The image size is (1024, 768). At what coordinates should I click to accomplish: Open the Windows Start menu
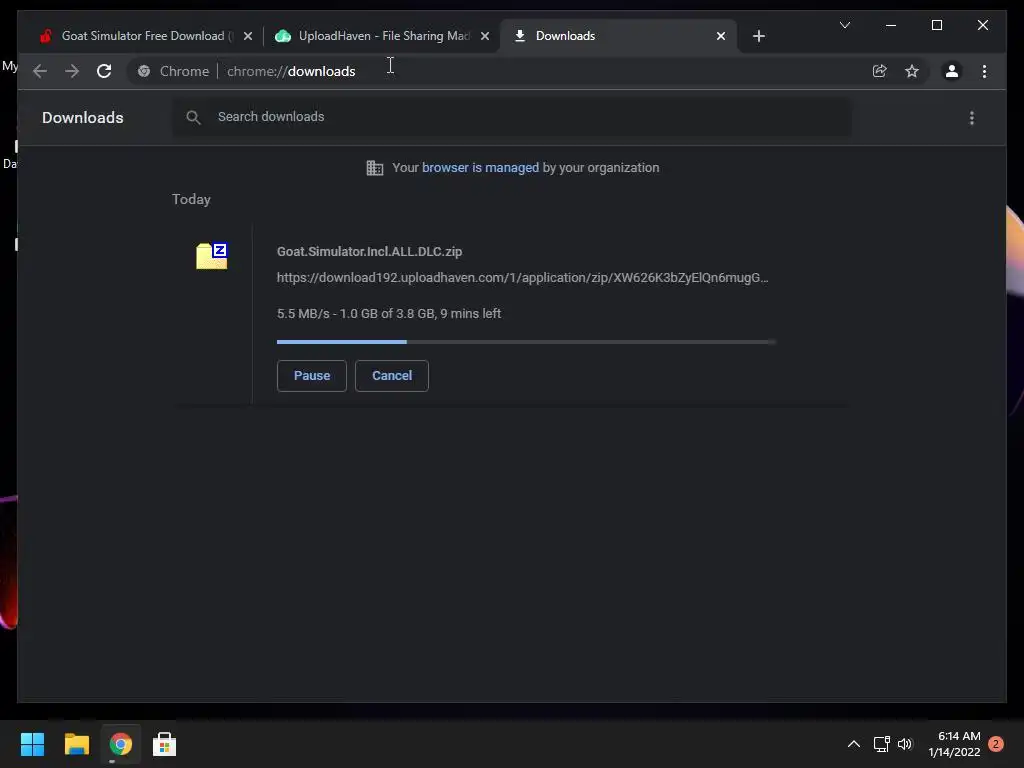point(32,744)
